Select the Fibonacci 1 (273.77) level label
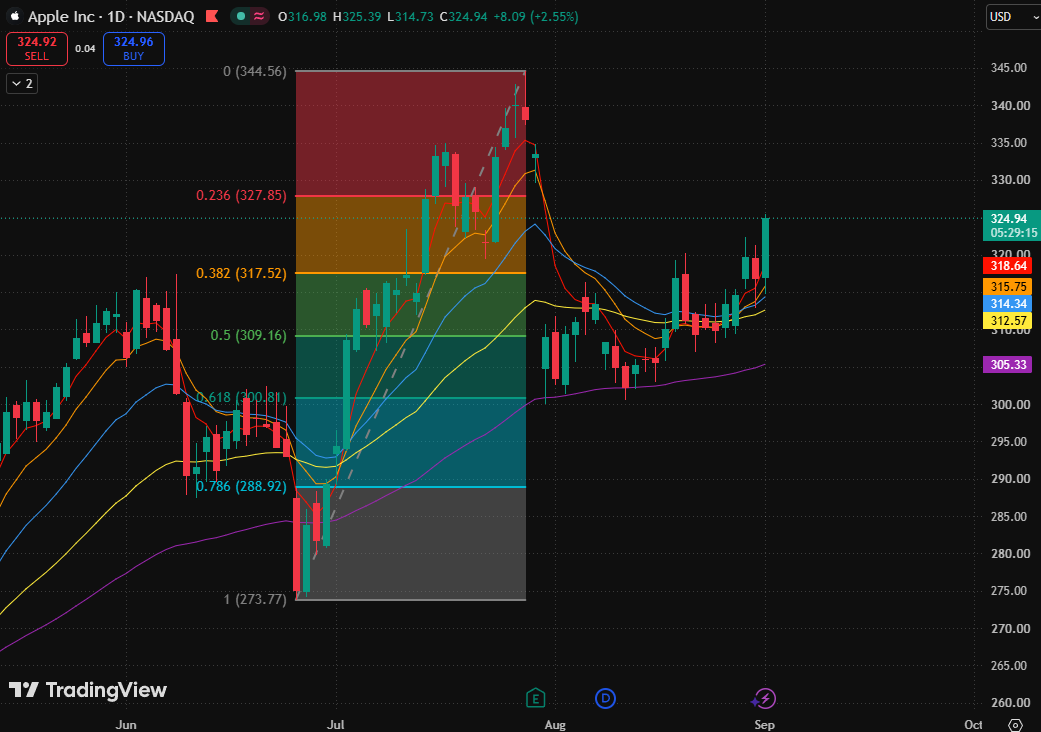The width and height of the screenshot is (1041, 732). (255, 599)
